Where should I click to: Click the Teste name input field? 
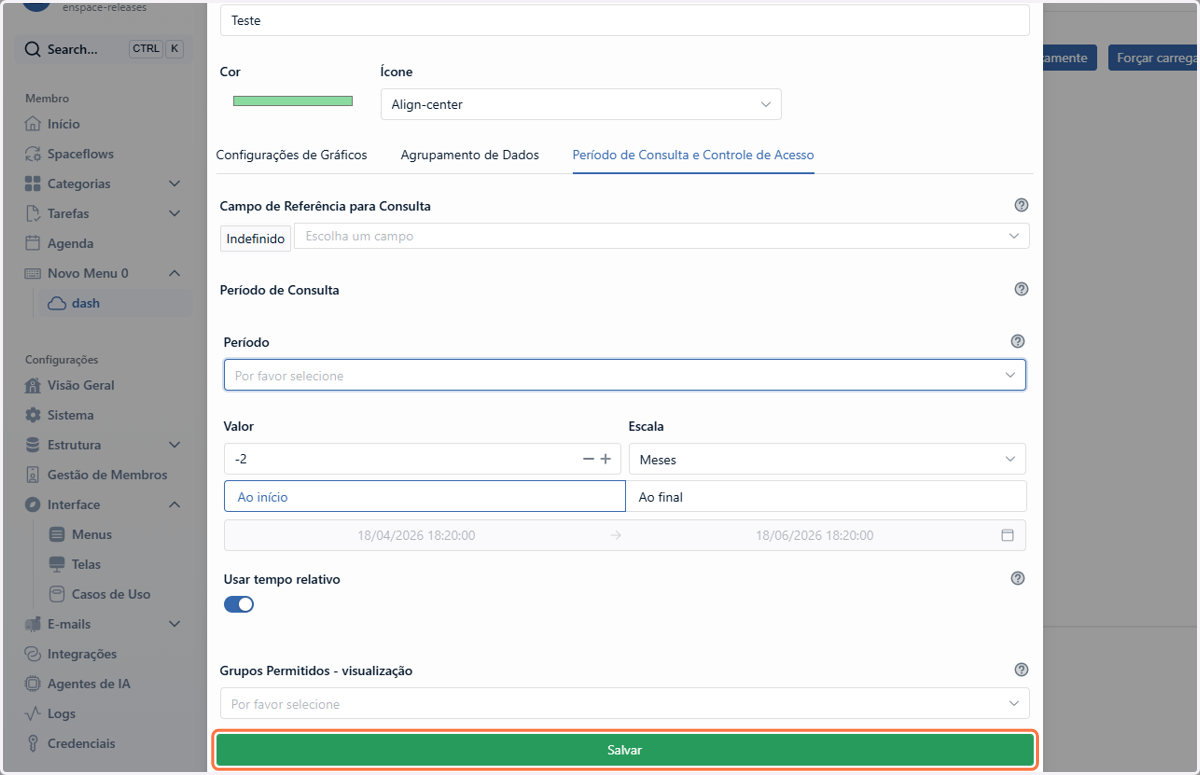pyautogui.click(x=625, y=20)
